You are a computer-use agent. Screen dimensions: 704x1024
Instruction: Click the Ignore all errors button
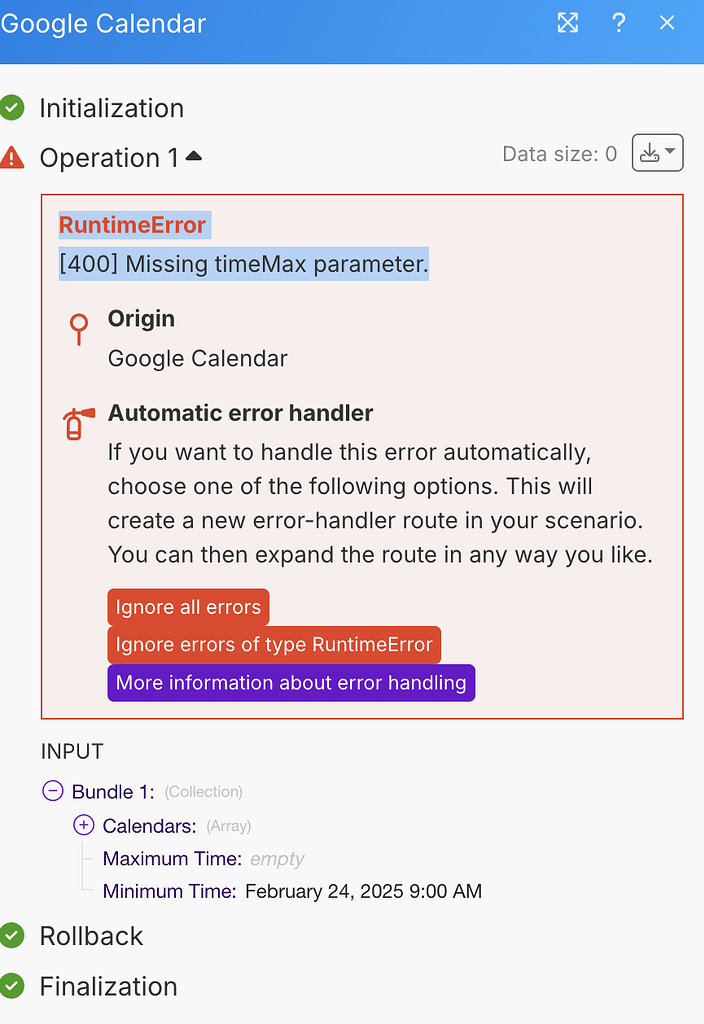pyautogui.click(x=188, y=607)
